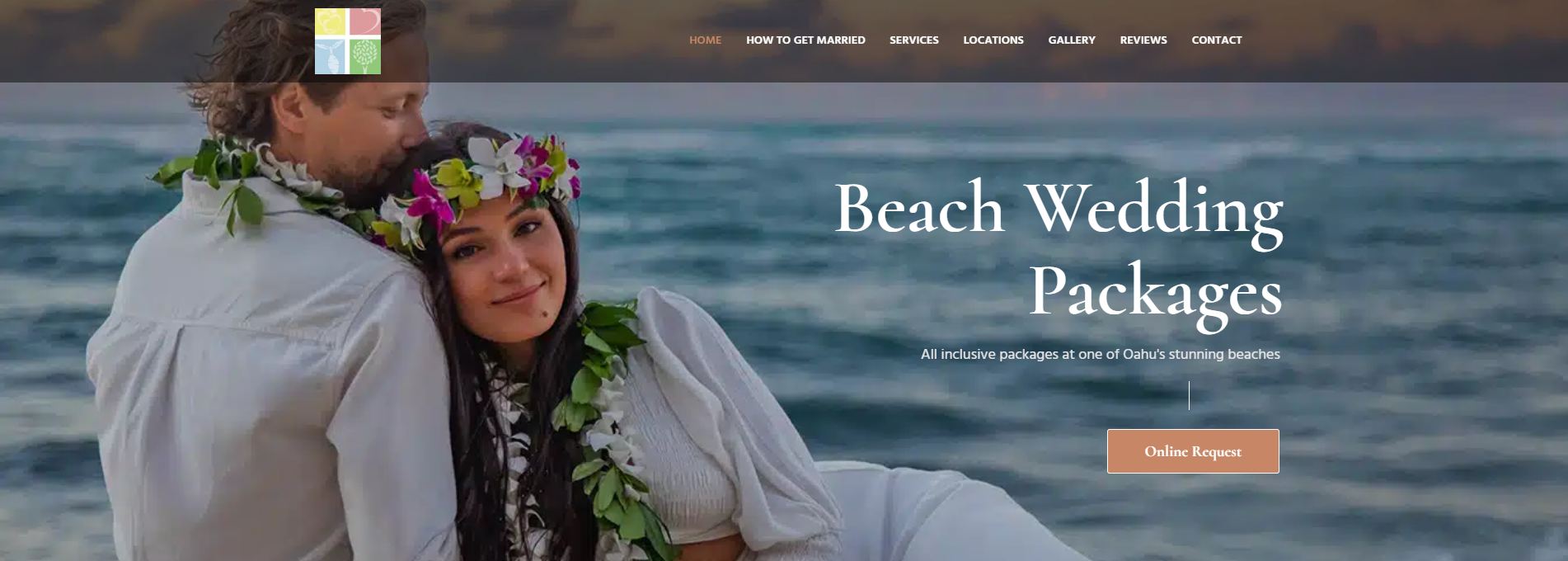Viewport: 1568px width, 561px height.
Task: Click the green tree square of the logo
Action: [x=365, y=58]
